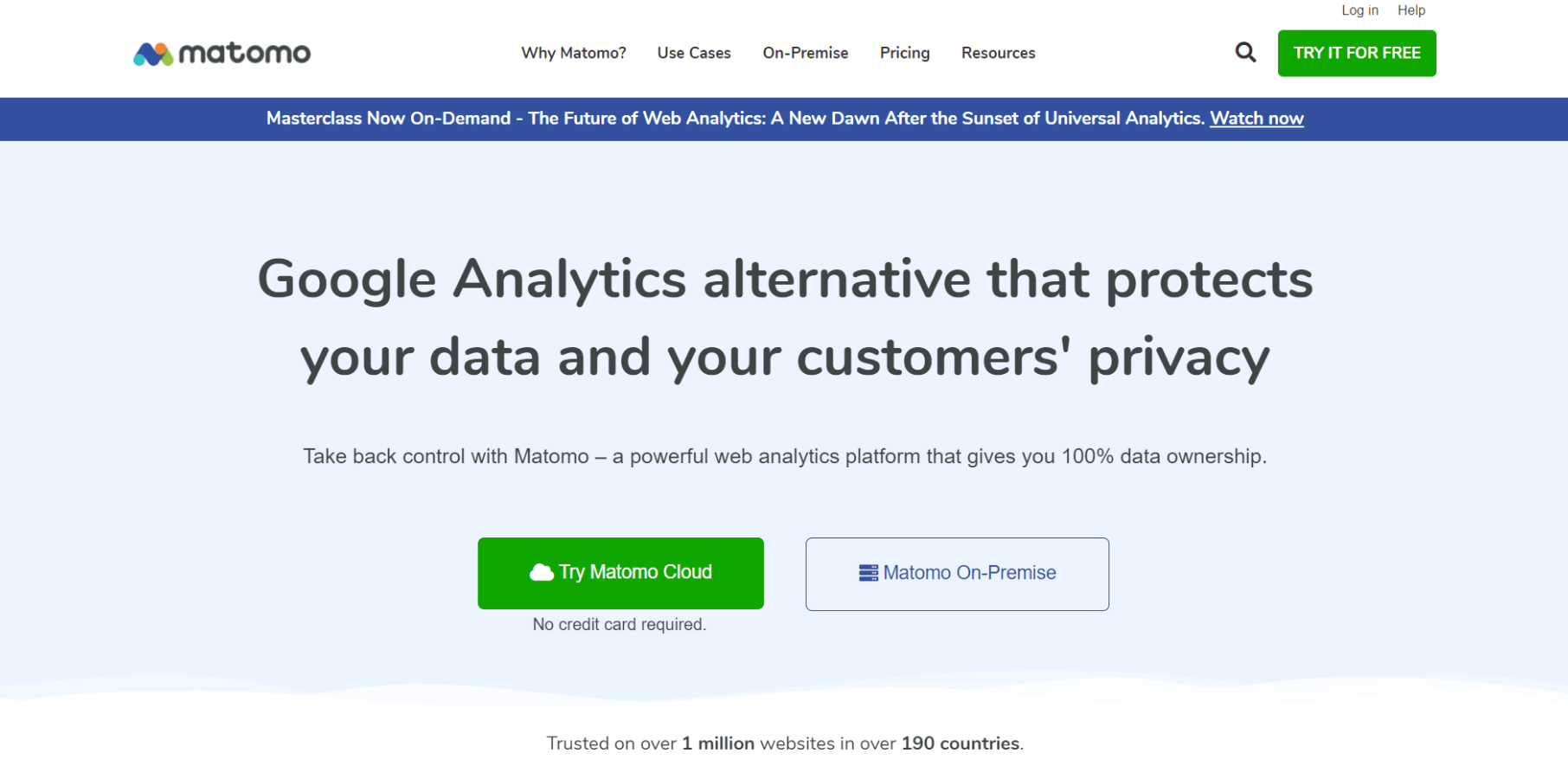Image resolution: width=1568 pixels, height=779 pixels.
Task: Click the Matomo logomark left of the wordmark
Action: coord(152,52)
